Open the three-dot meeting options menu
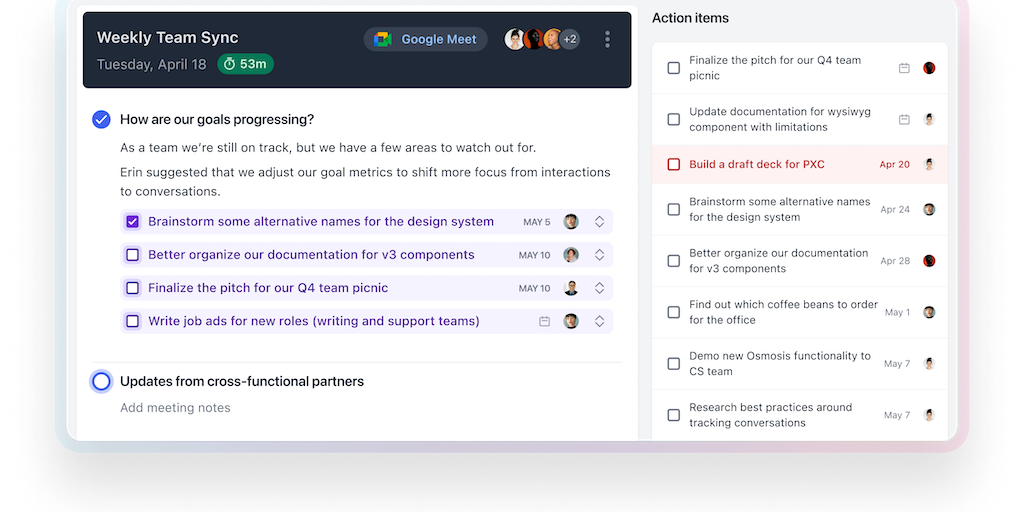 (x=607, y=40)
